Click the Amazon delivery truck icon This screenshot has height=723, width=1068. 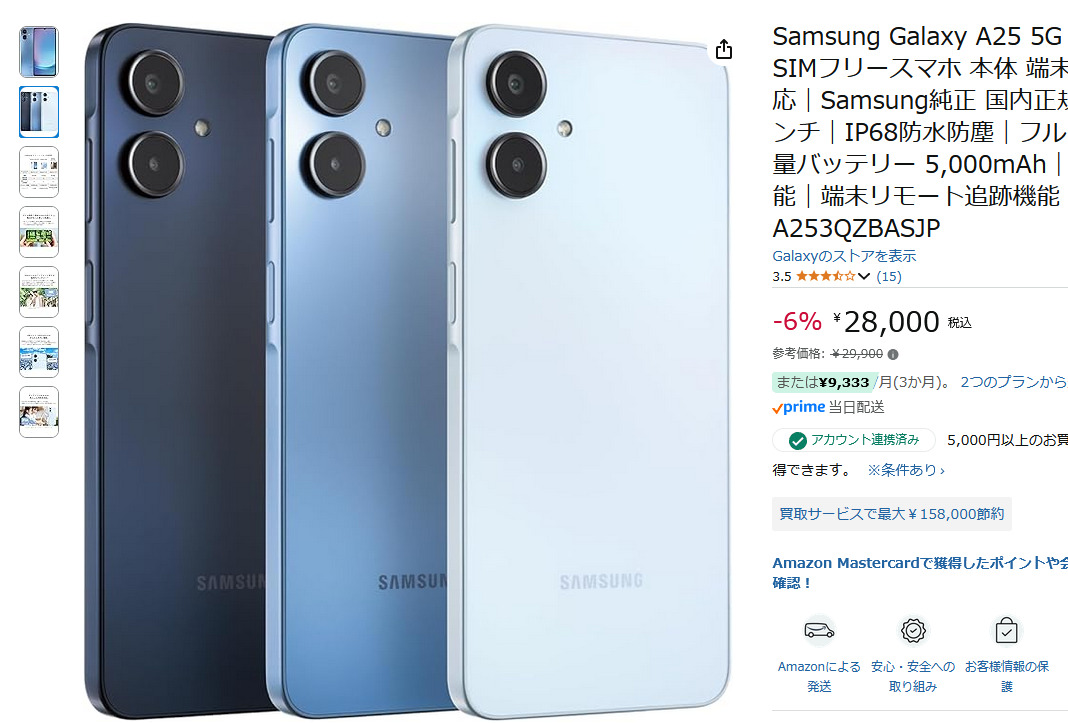(x=819, y=630)
